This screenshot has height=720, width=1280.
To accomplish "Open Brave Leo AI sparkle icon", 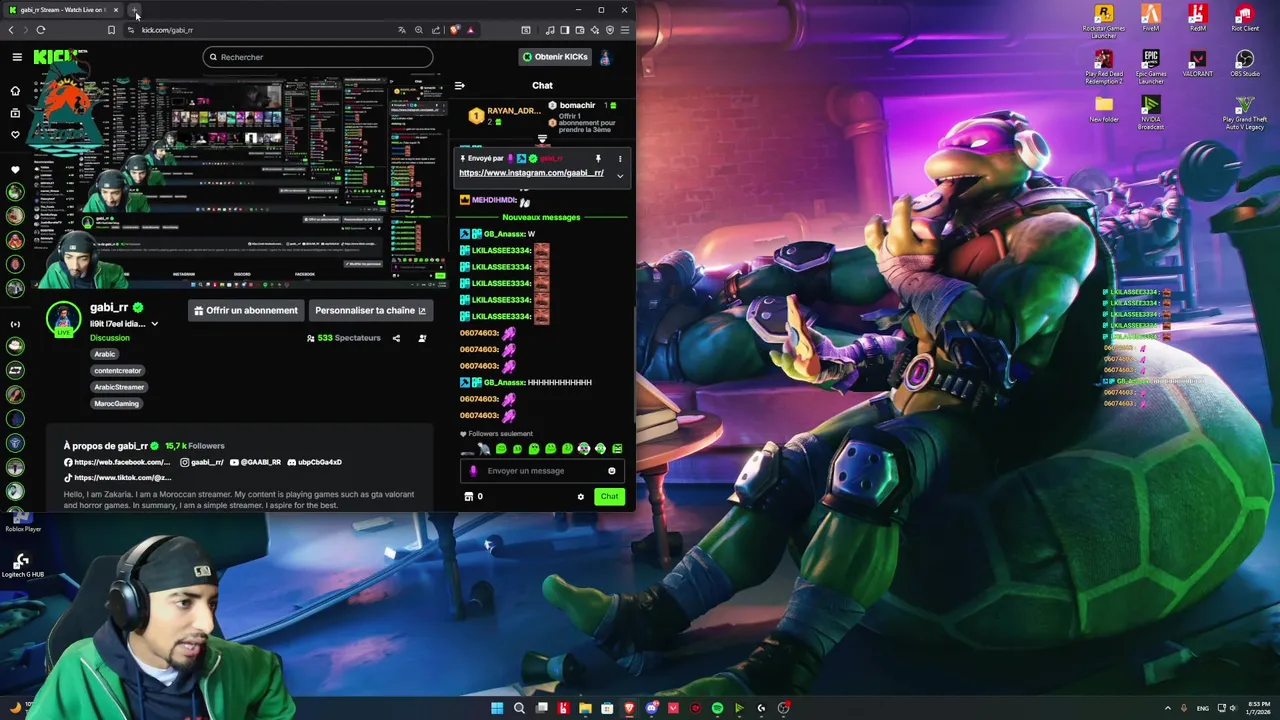I will [594, 30].
